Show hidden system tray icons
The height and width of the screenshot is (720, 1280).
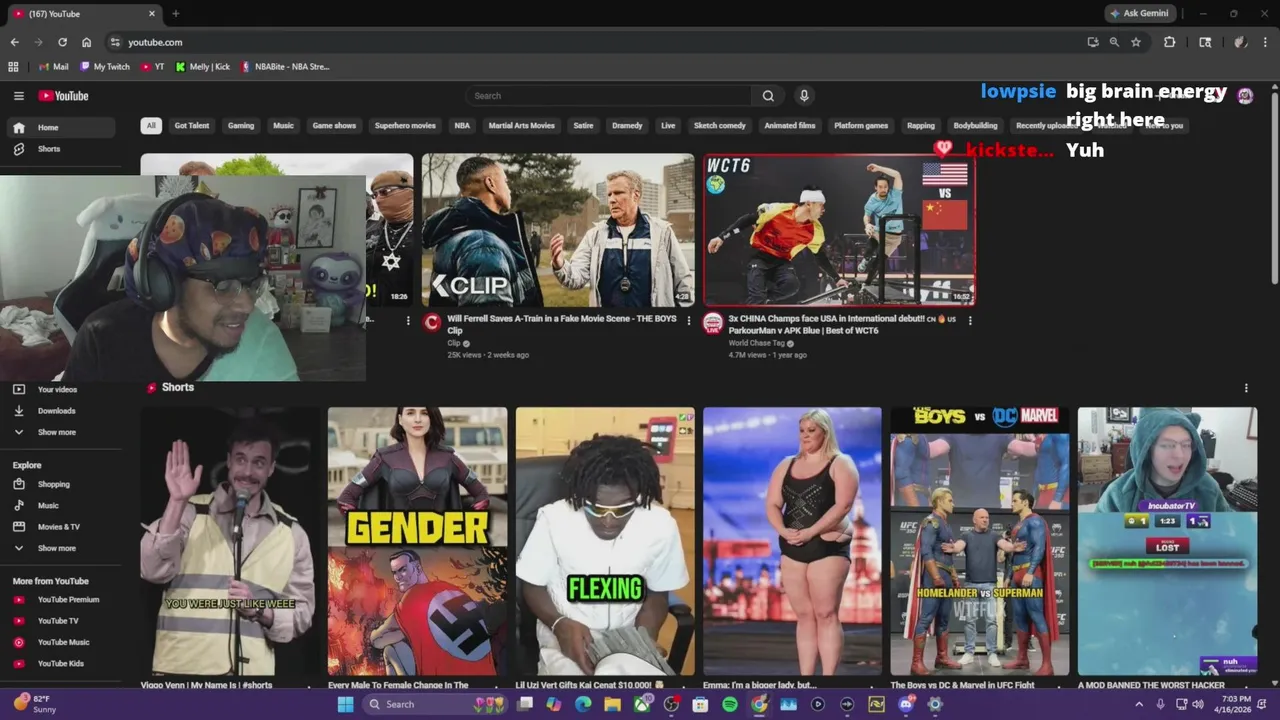click(x=1138, y=704)
